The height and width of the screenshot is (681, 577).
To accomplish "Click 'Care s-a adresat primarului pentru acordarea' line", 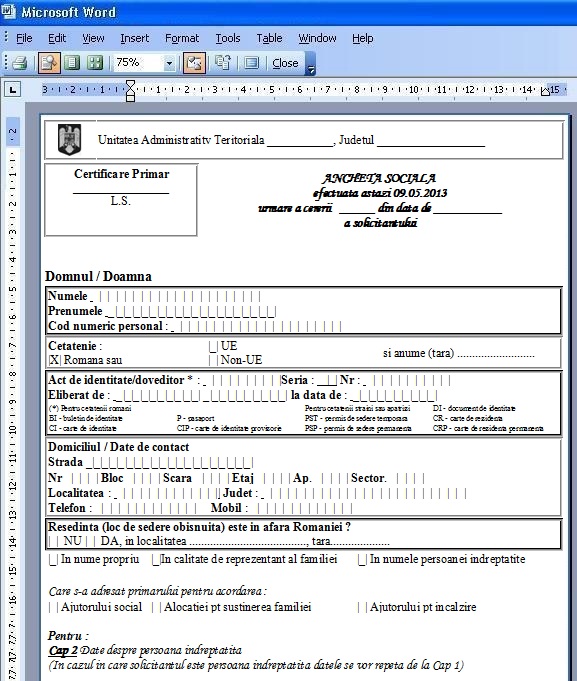I will point(157,592).
